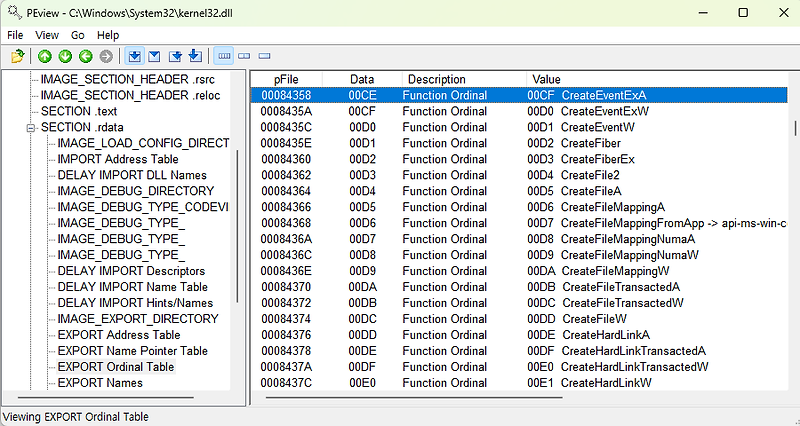Toggle the narrow column-width view button

[264, 56]
